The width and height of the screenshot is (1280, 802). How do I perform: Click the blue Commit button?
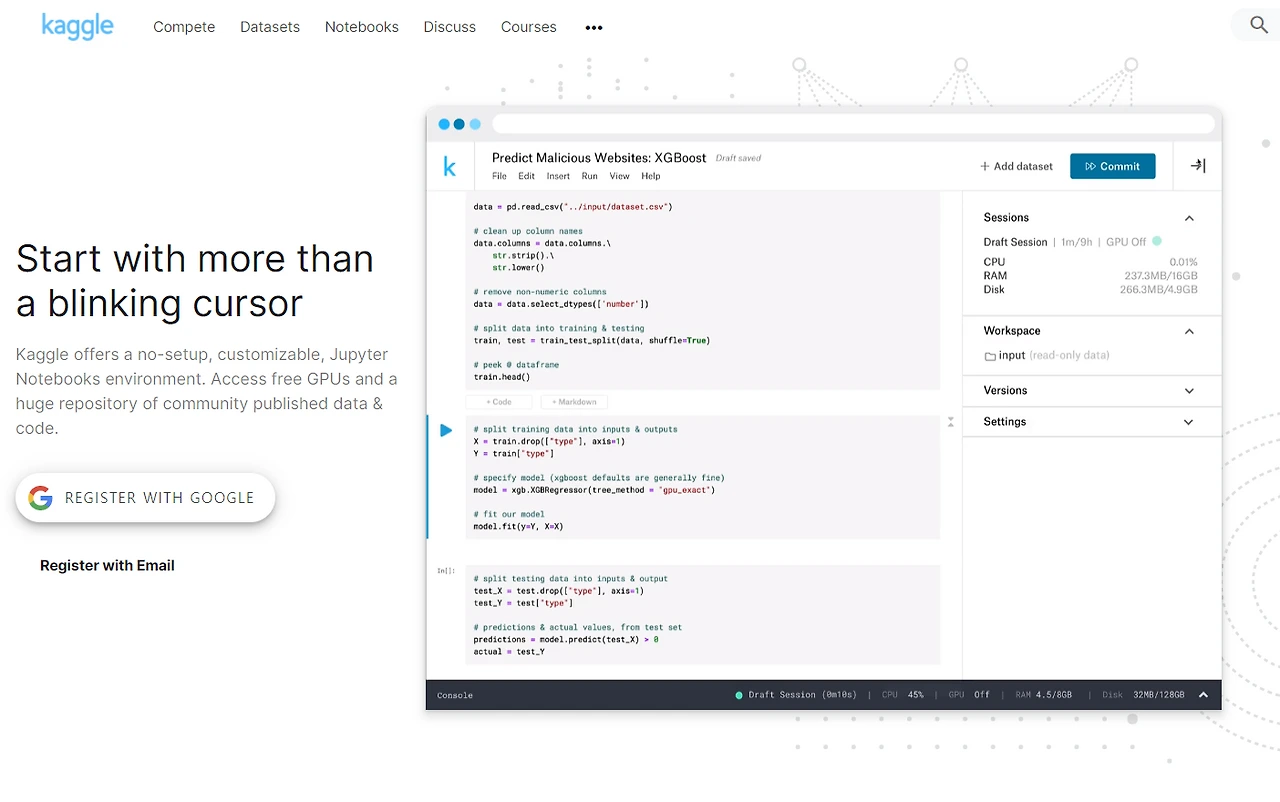click(1113, 166)
